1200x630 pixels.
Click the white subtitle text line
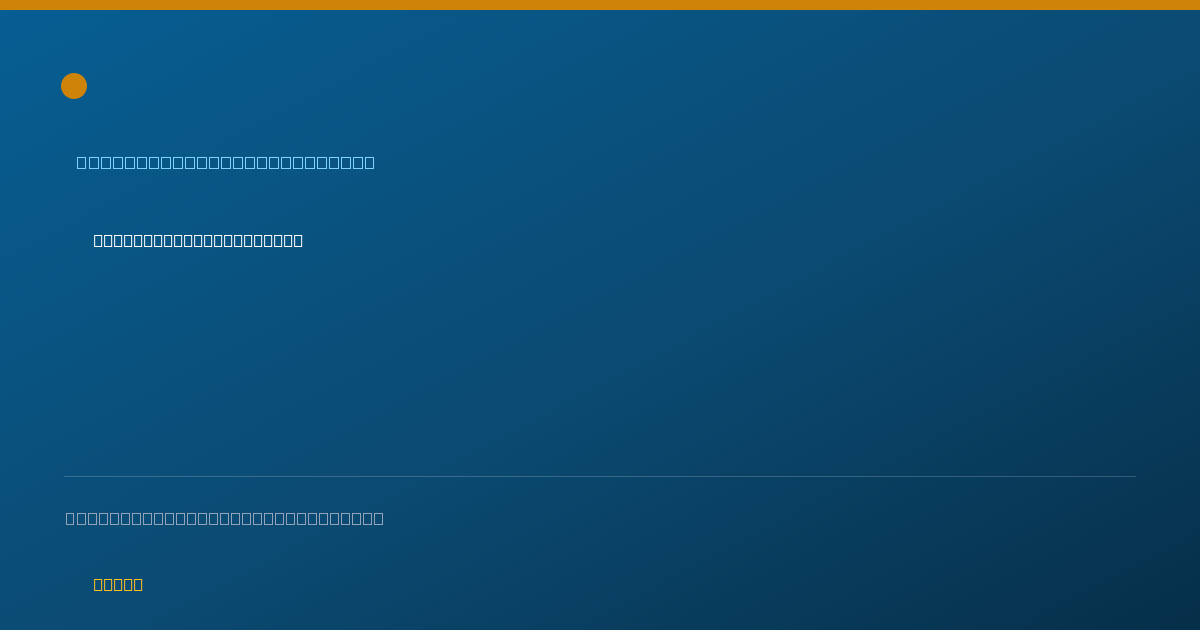[x=198, y=240]
